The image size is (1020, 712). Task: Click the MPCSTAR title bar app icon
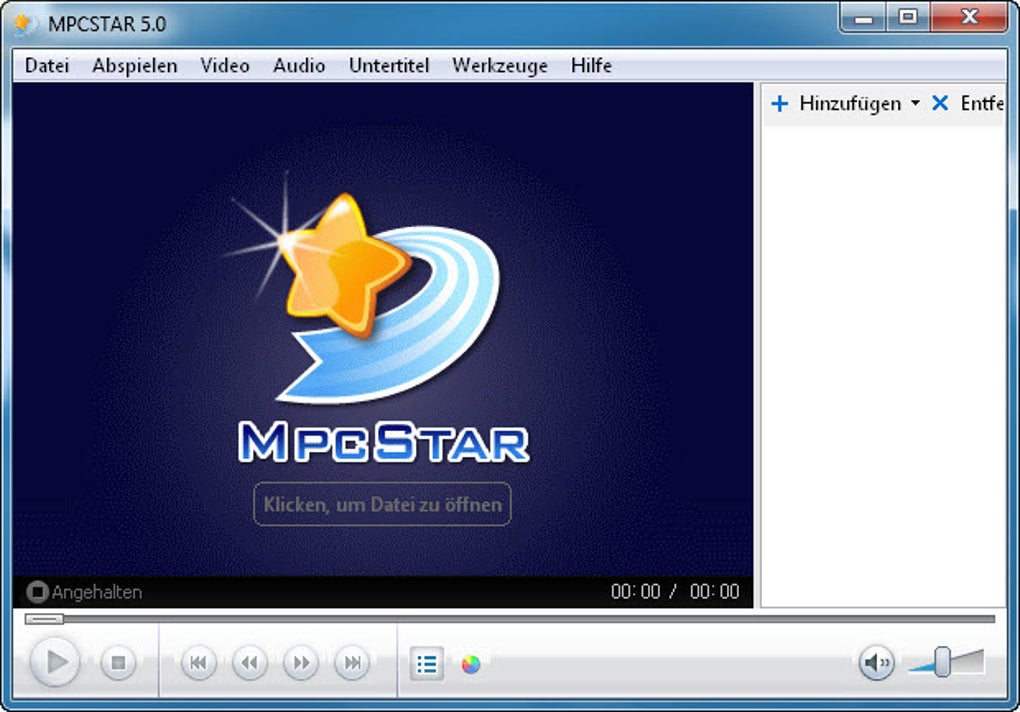(26, 24)
